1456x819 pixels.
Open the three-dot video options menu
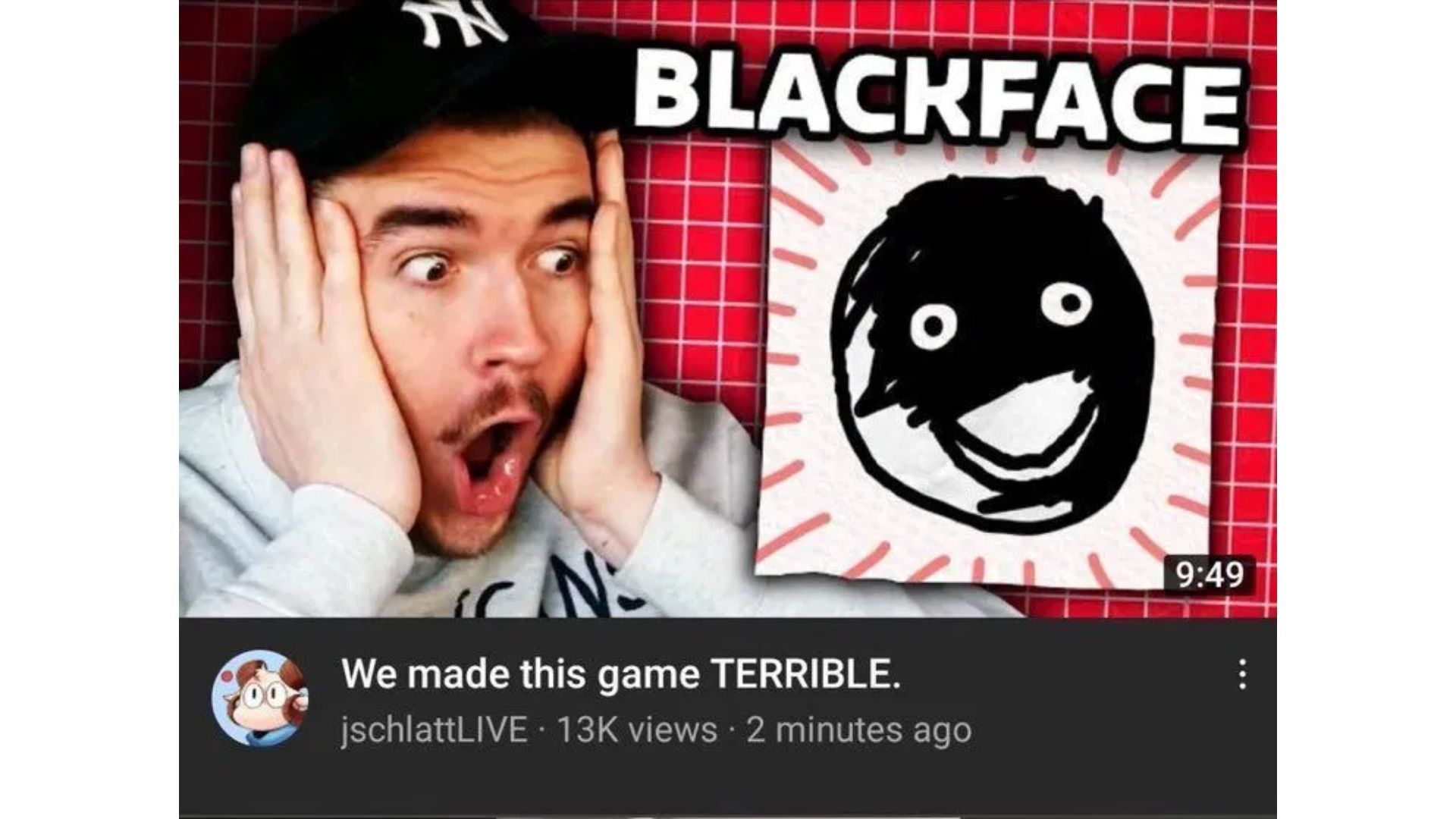pos(1242,673)
